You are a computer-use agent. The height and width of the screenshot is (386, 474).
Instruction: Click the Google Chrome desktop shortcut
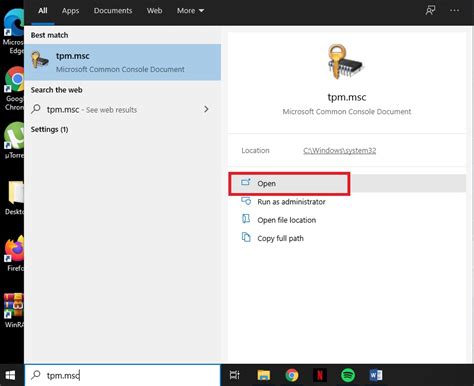pos(14,89)
